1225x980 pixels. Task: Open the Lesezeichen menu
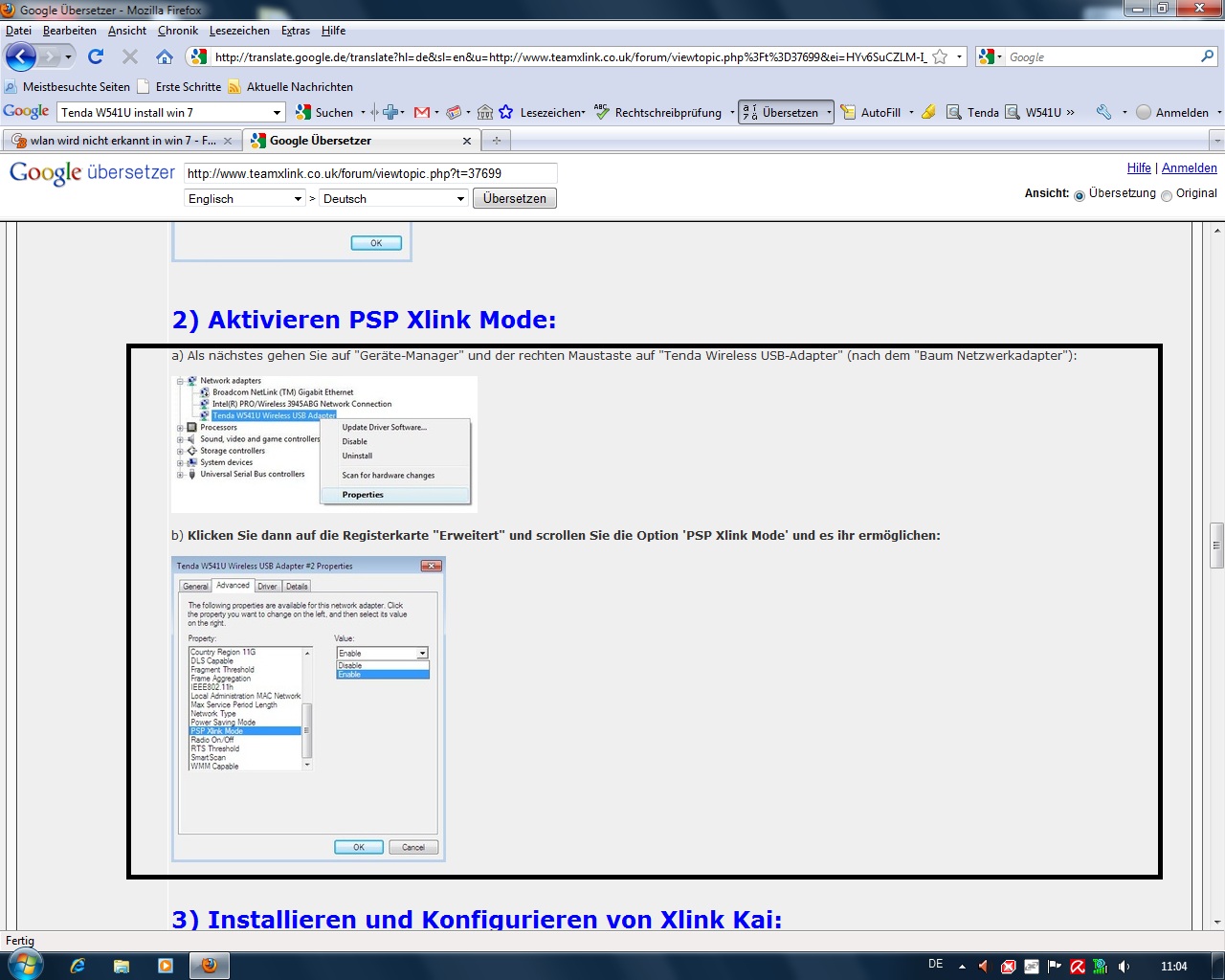pos(239,31)
